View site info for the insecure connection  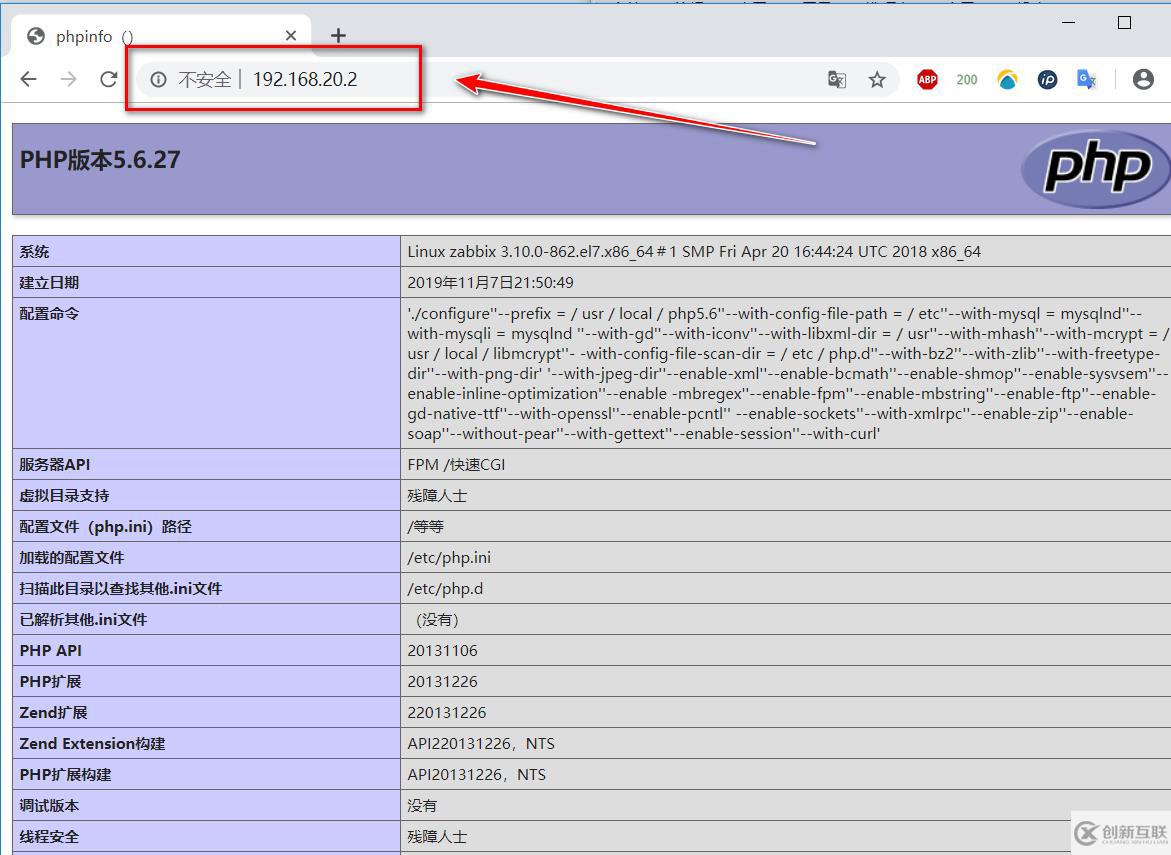click(158, 79)
